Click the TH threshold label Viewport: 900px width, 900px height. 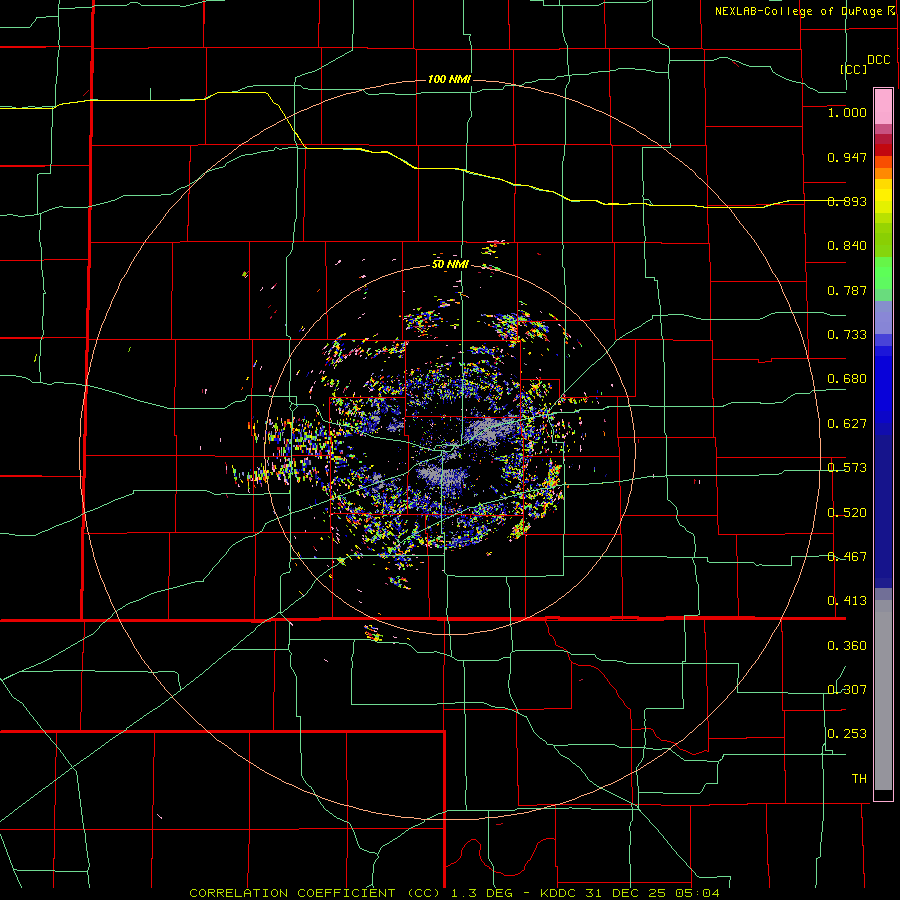pos(859,779)
